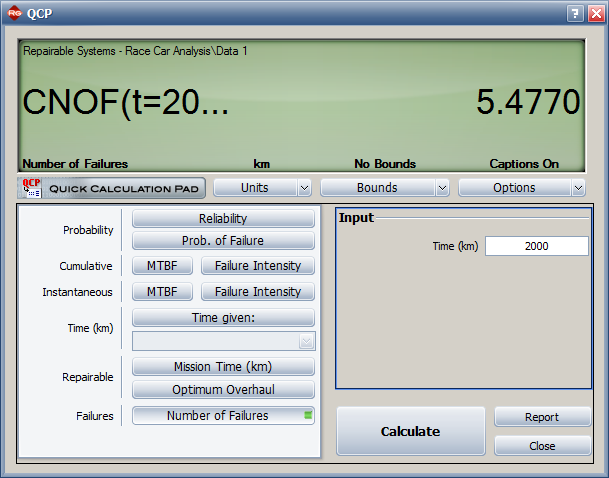Select Mission Time (km) calculation

coord(223,367)
